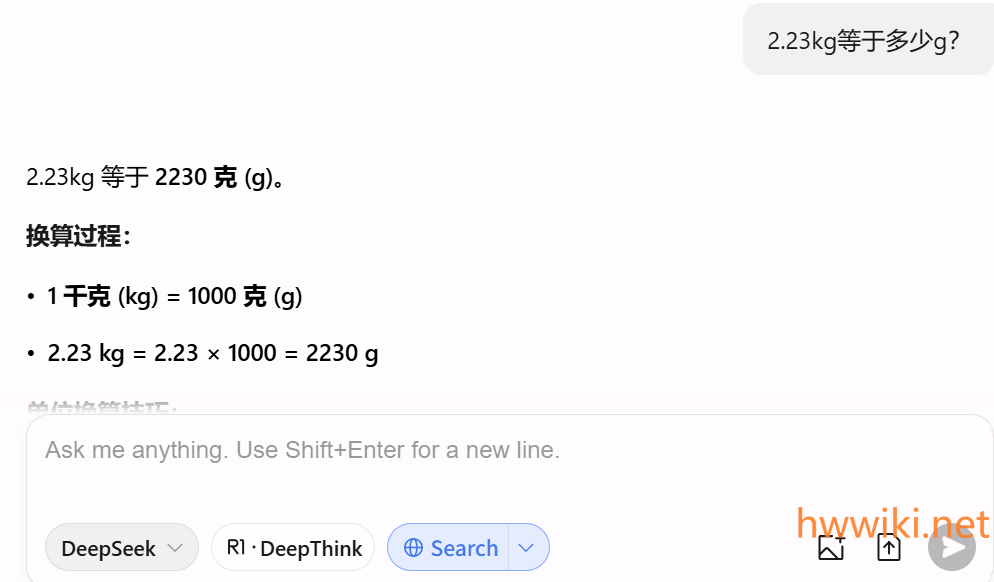Click the '换算过程' heading
This screenshot has height=582, width=994.
[78, 237]
